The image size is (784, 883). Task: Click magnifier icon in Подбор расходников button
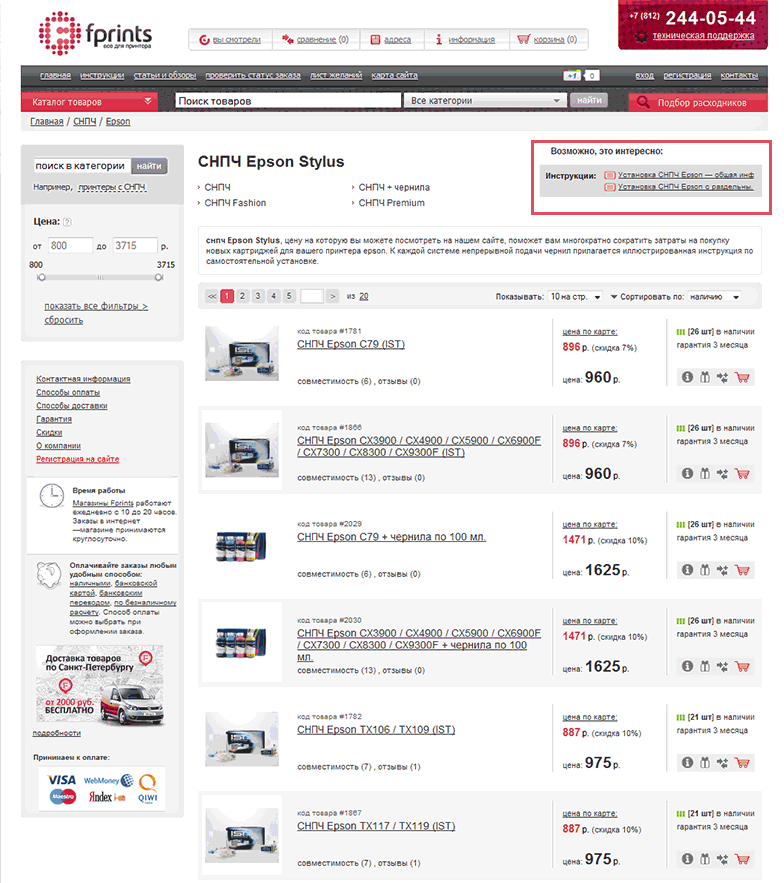coord(643,102)
